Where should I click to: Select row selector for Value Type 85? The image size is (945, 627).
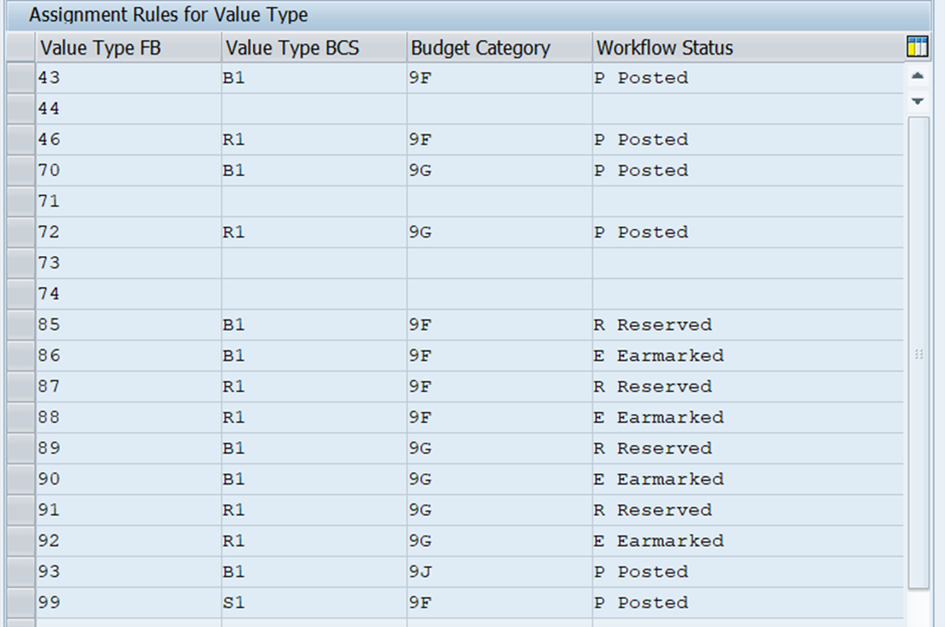point(20,325)
